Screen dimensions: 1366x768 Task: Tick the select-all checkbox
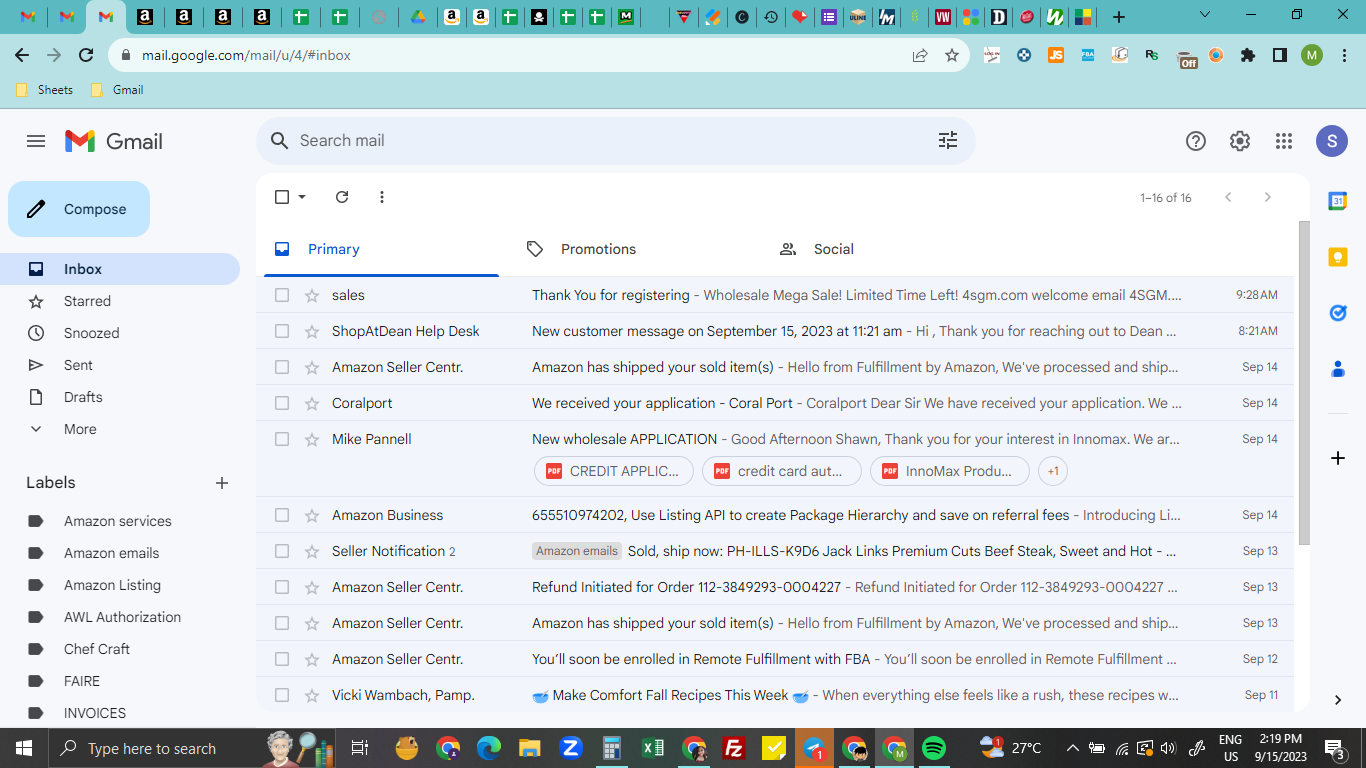pyautogui.click(x=282, y=197)
